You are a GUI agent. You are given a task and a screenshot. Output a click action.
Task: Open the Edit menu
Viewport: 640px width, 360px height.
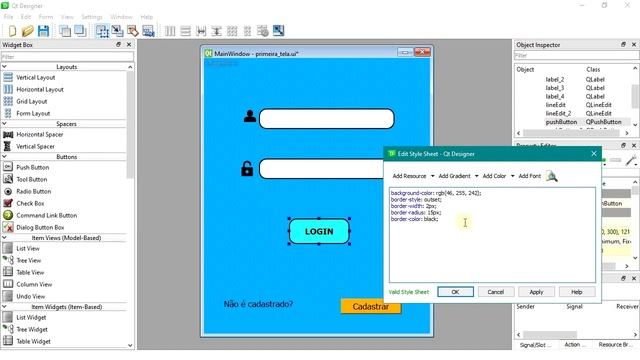click(x=26, y=17)
